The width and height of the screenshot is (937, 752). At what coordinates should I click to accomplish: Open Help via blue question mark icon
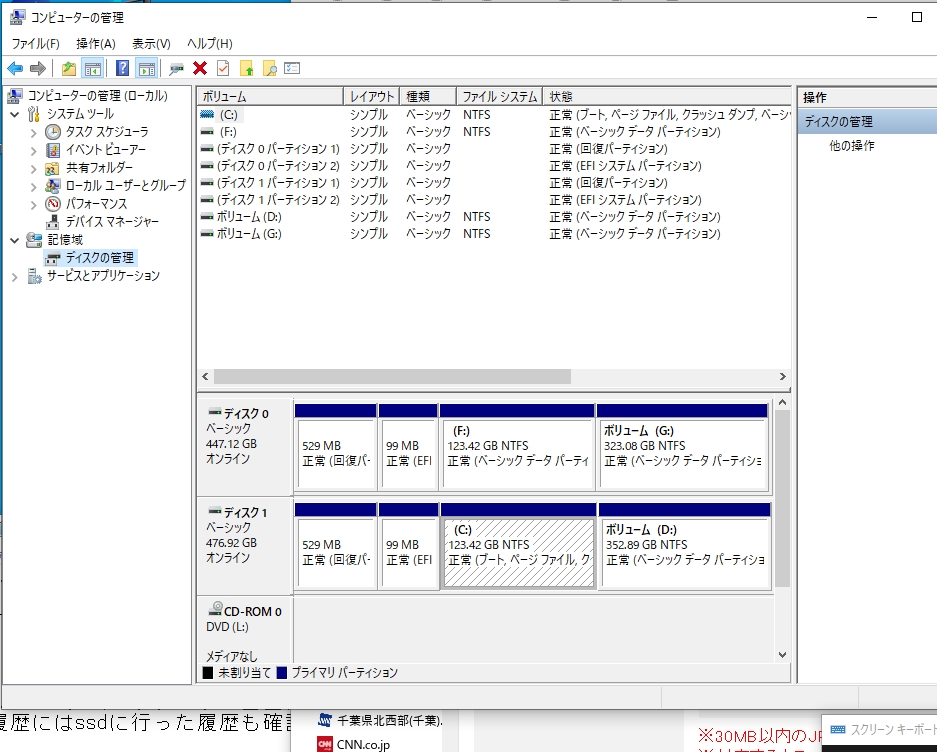pos(122,69)
